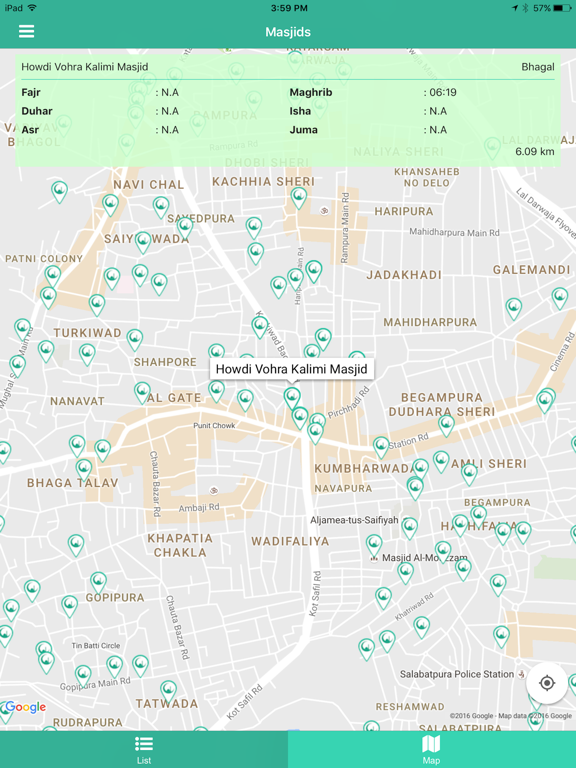
Task: Select masjid pin beside Aljamea-tus-Saifiyah label
Action: coord(409,529)
